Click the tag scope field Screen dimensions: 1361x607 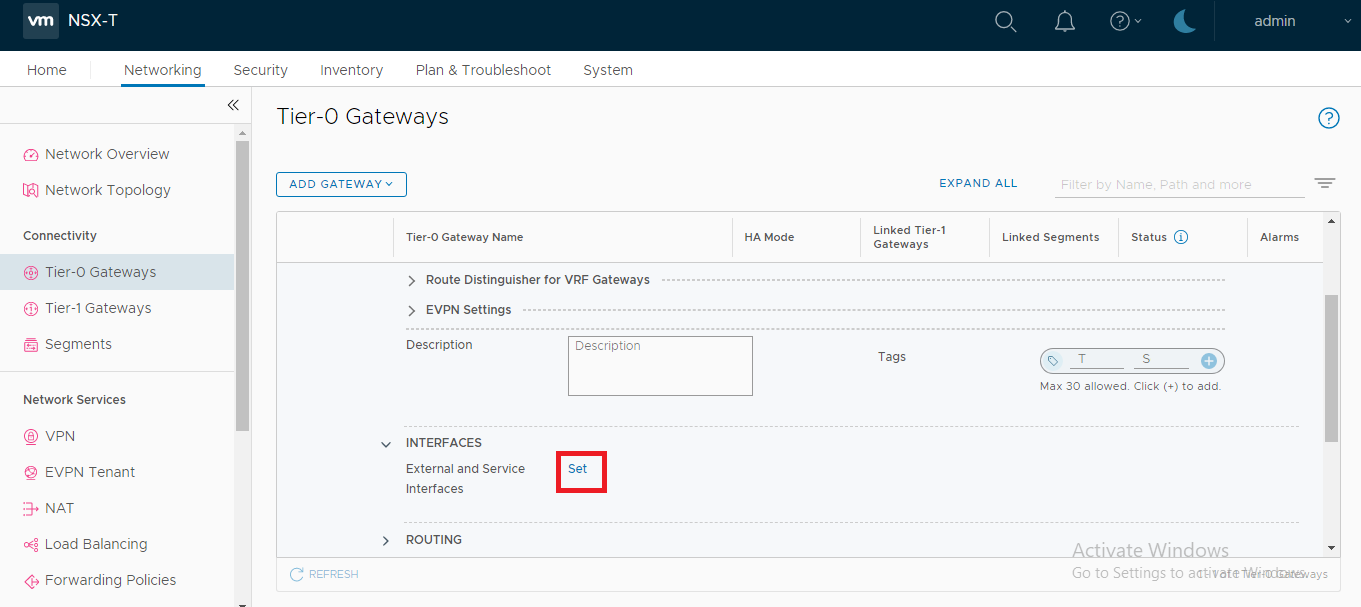[1161, 360]
